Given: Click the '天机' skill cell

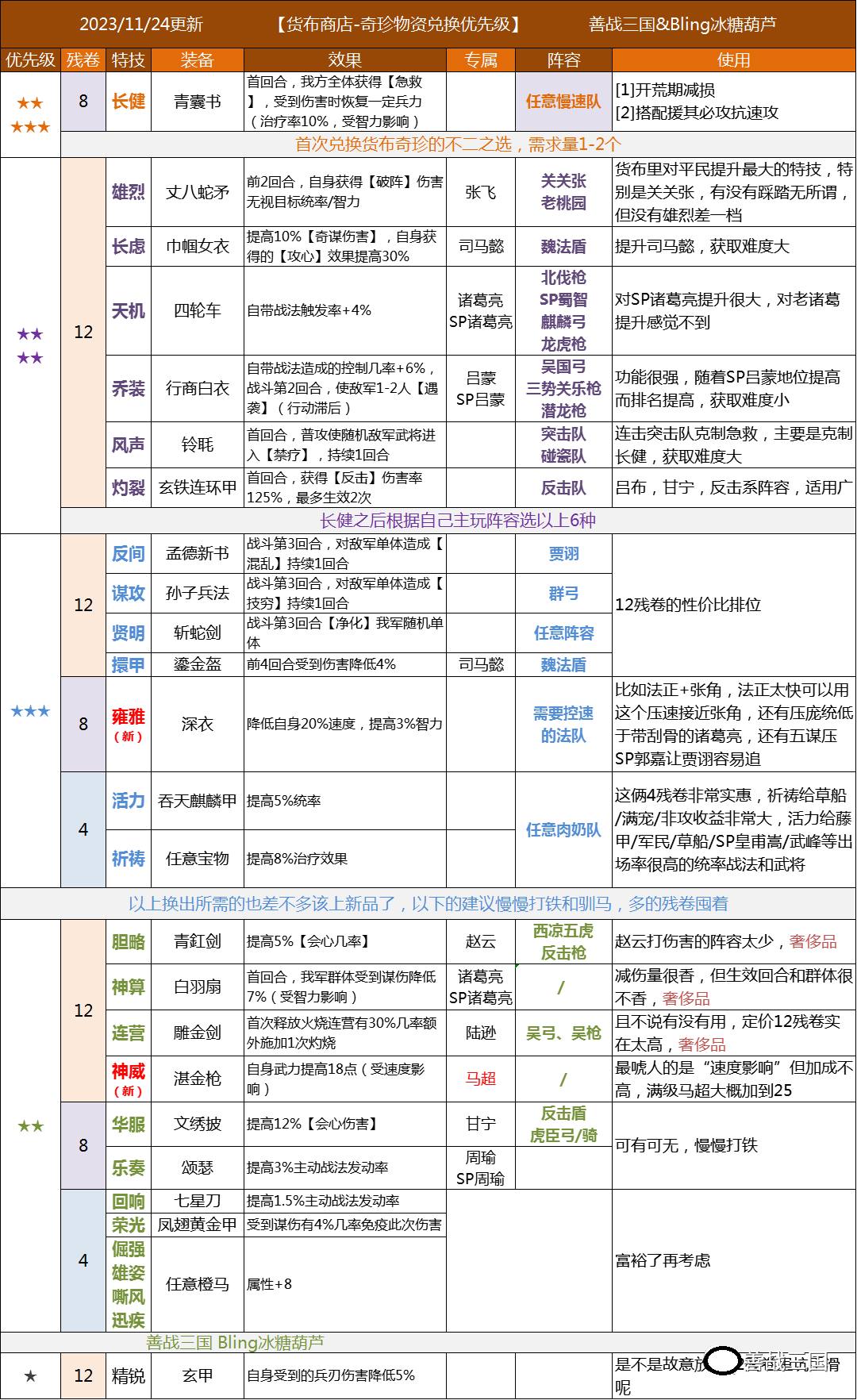Looking at the screenshot, I should point(129,311).
